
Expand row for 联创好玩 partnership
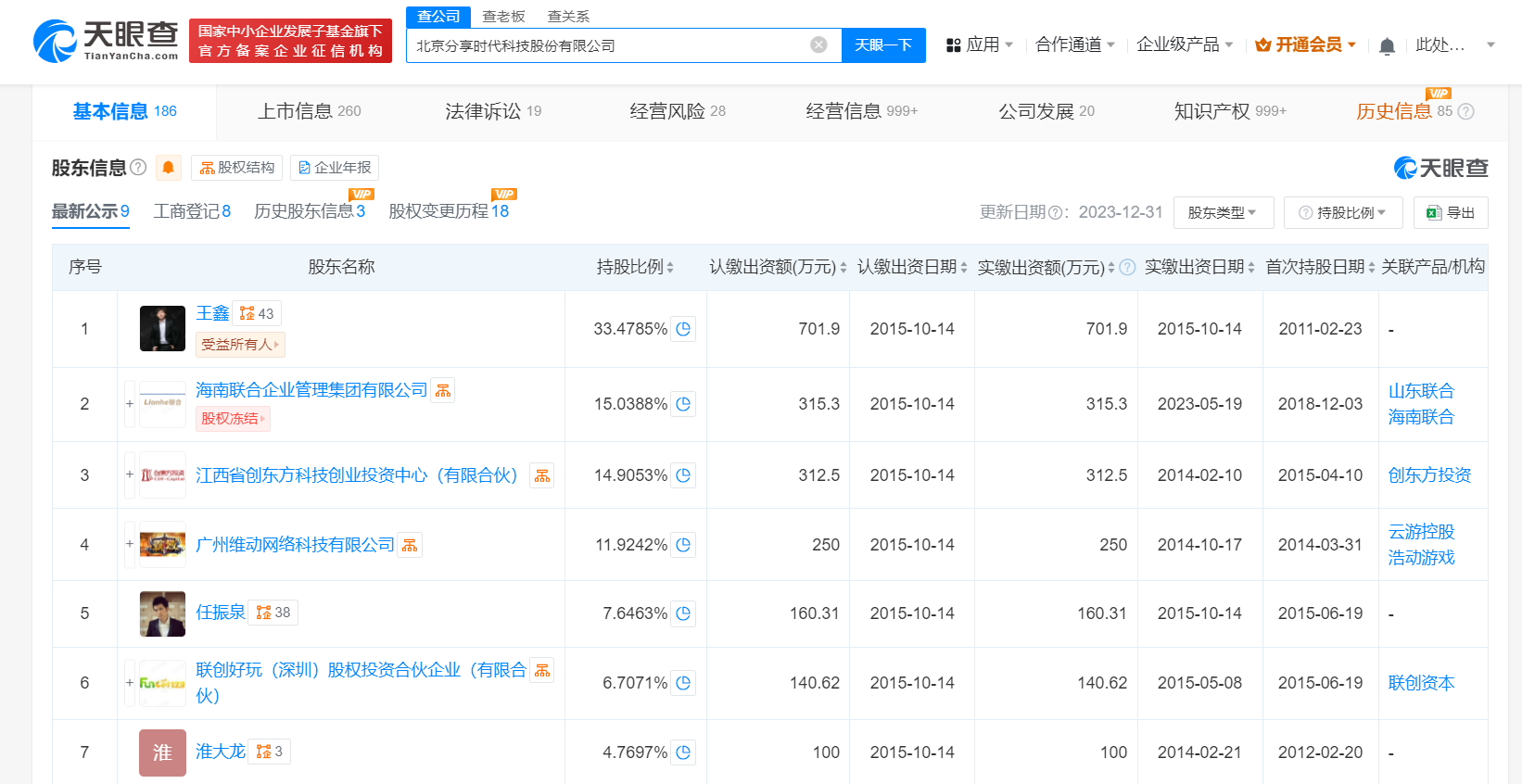[130, 683]
